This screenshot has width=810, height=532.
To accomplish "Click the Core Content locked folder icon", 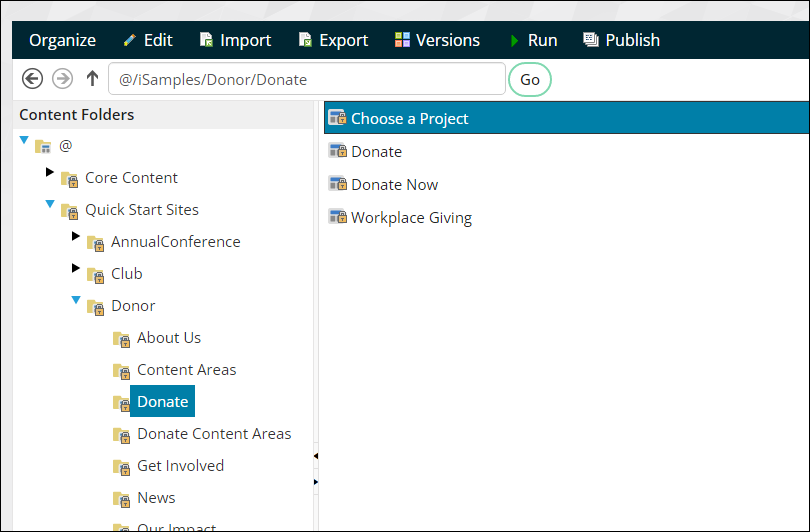I will pos(69,179).
